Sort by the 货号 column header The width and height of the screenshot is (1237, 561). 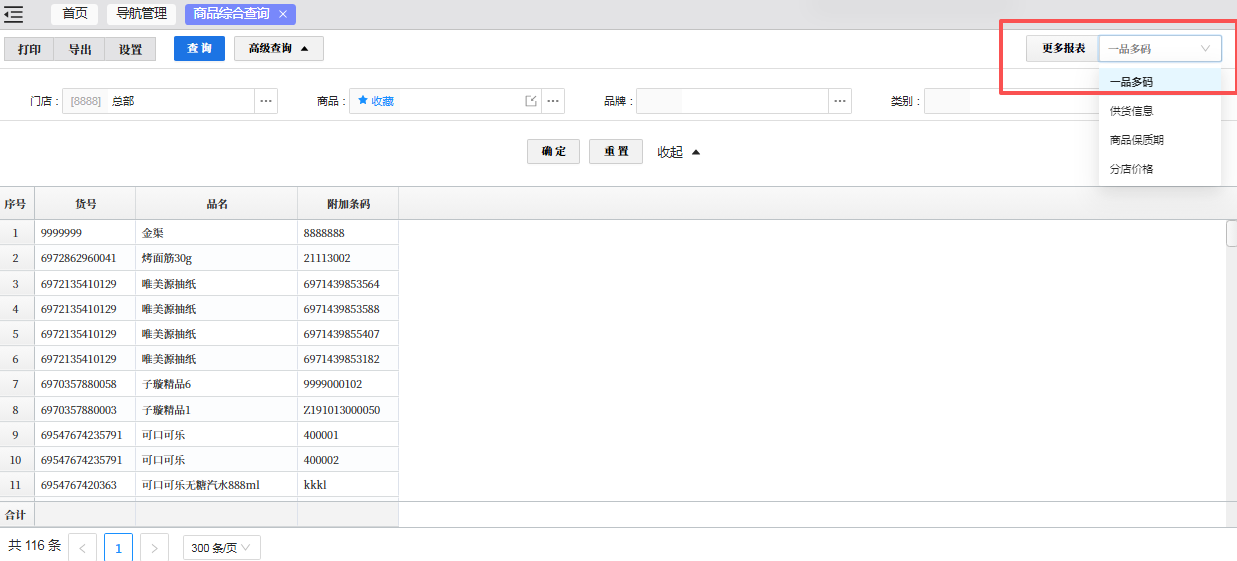[86, 204]
